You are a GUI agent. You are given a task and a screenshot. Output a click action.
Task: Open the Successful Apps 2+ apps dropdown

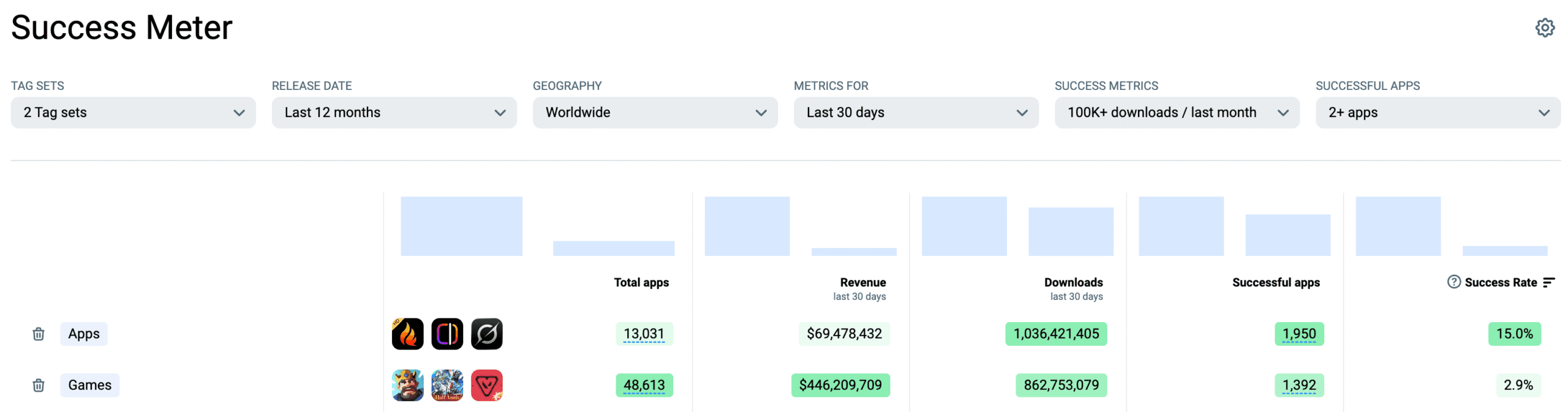click(x=1438, y=113)
